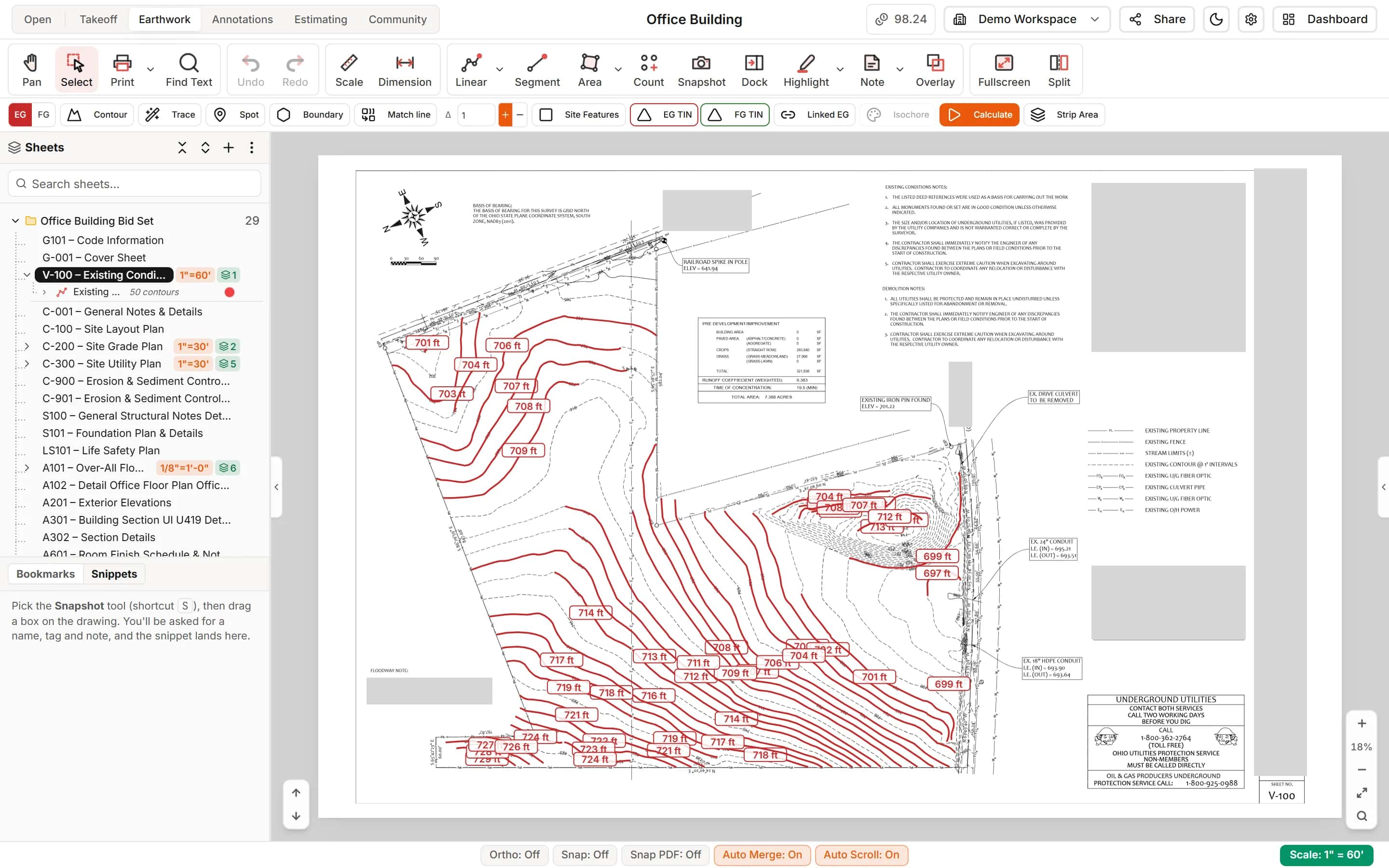Choose the Trace contour tool
This screenshot has height=868, width=1389.
coord(170,115)
